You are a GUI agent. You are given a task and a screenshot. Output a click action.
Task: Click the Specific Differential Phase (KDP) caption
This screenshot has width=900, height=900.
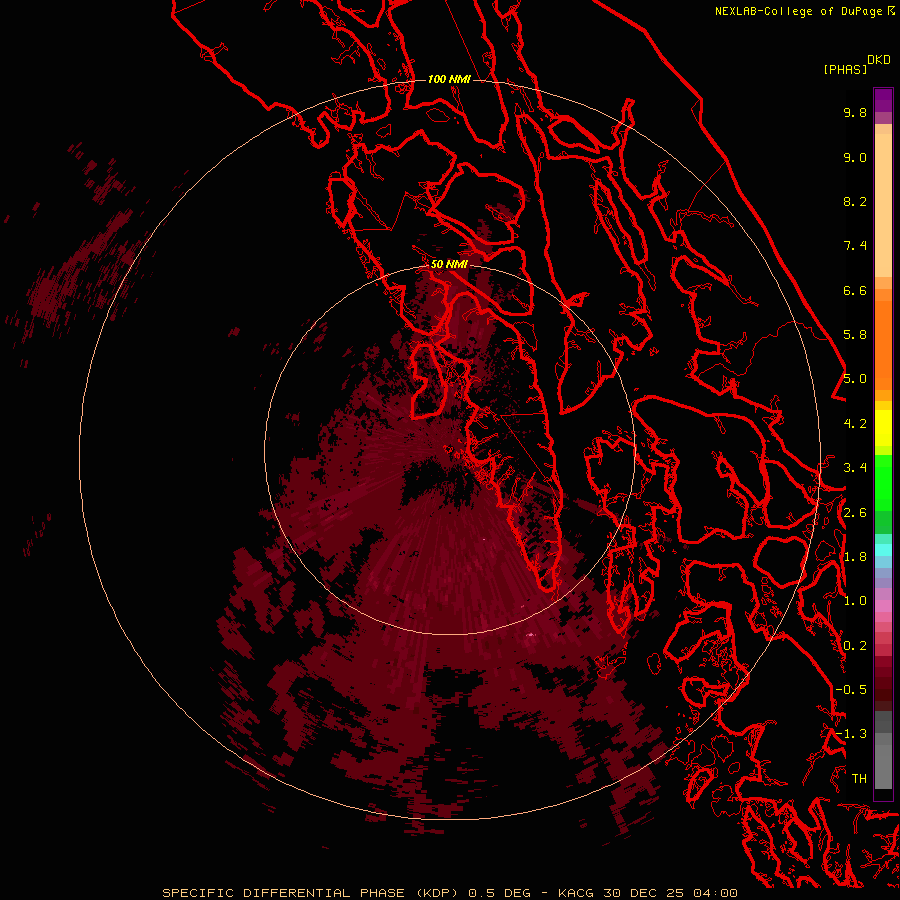pyautogui.click(x=312, y=893)
